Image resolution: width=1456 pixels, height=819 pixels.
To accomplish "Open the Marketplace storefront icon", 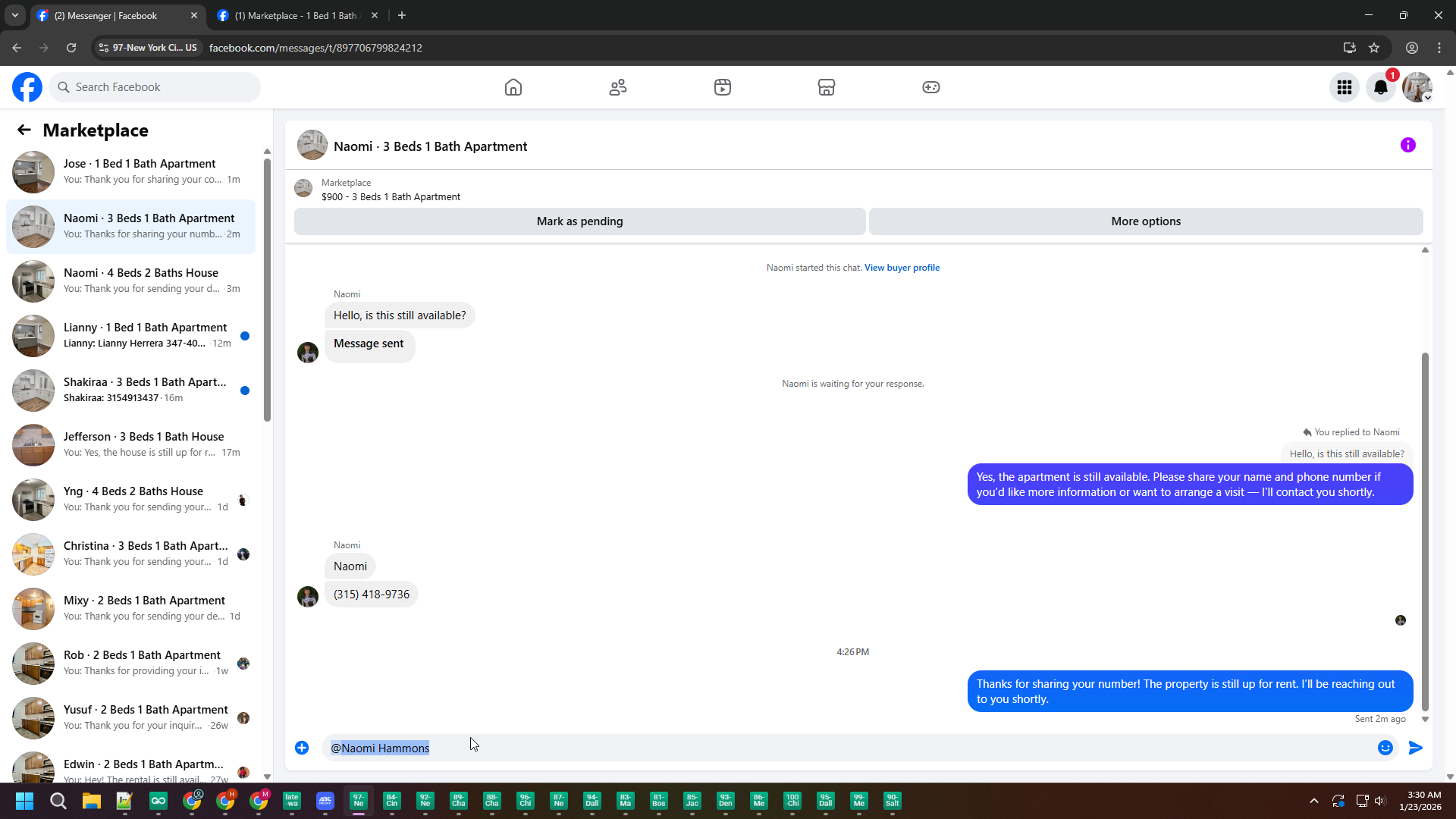I will coord(827,87).
